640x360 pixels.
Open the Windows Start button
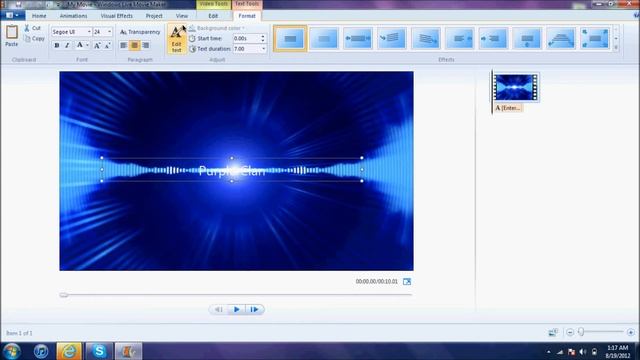tap(11, 351)
